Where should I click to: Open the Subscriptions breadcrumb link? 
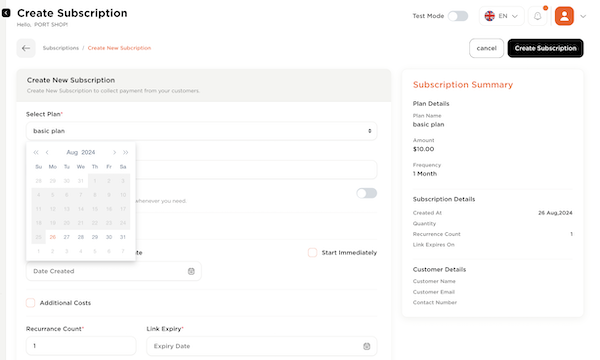tap(61, 48)
